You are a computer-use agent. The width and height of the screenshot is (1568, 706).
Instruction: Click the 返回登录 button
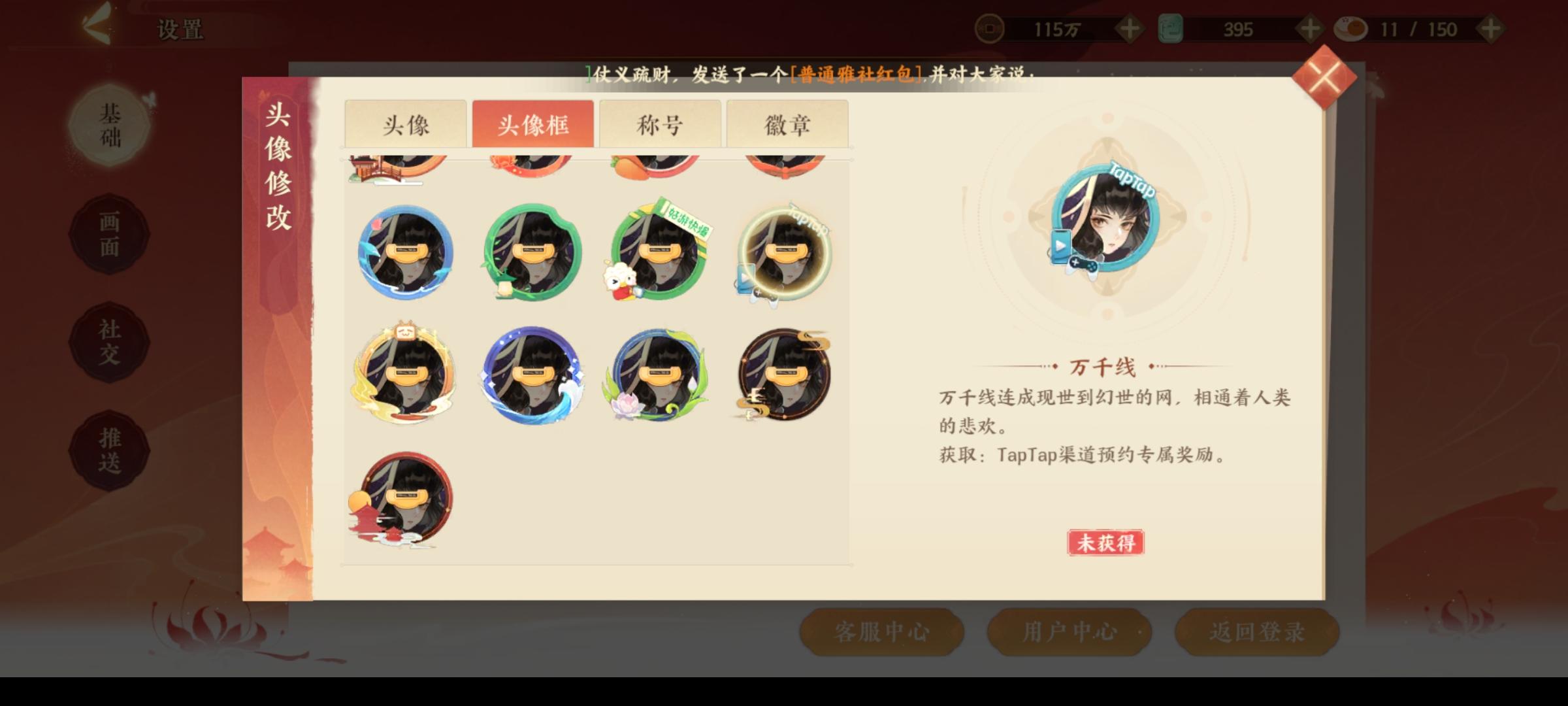(x=1257, y=631)
